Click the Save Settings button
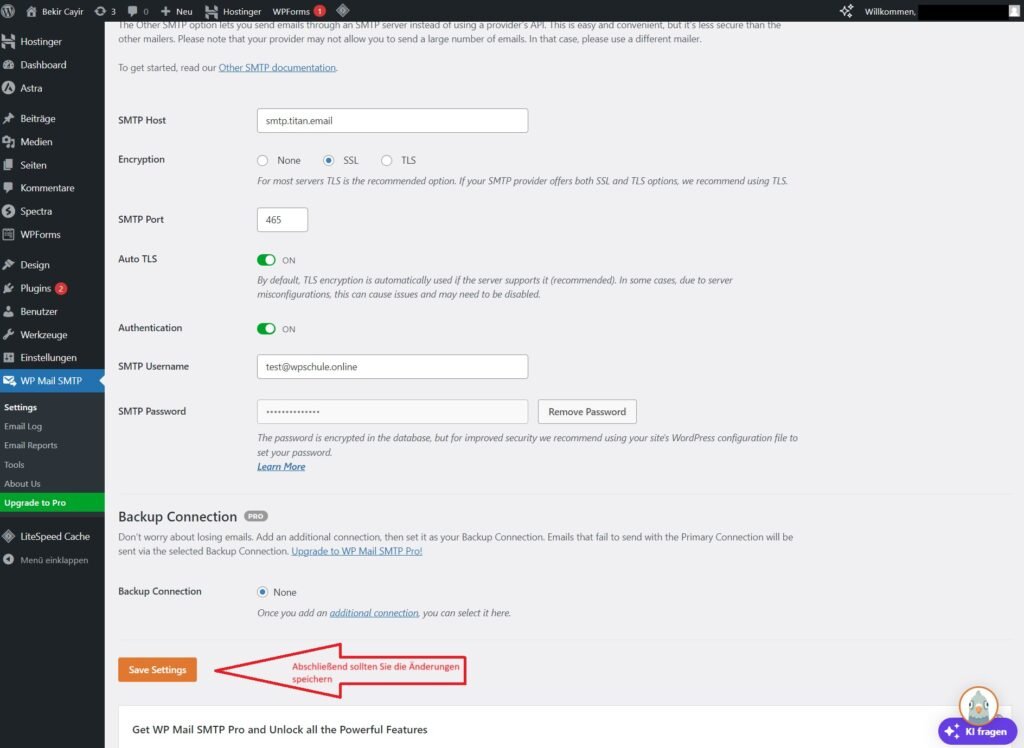The image size is (1024, 748). [157, 670]
